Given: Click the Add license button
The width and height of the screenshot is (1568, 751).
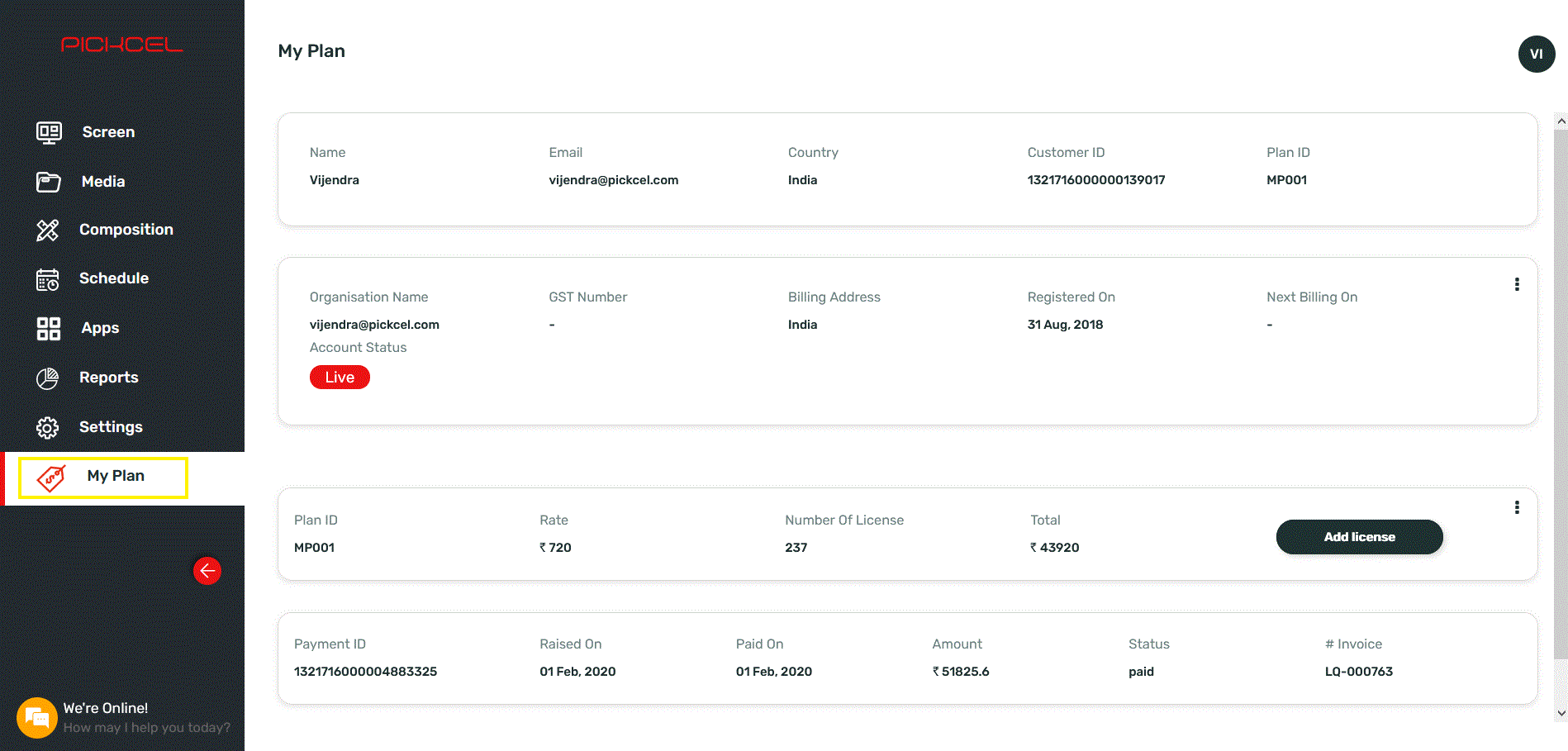Looking at the screenshot, I should [x=1359, y=537].
